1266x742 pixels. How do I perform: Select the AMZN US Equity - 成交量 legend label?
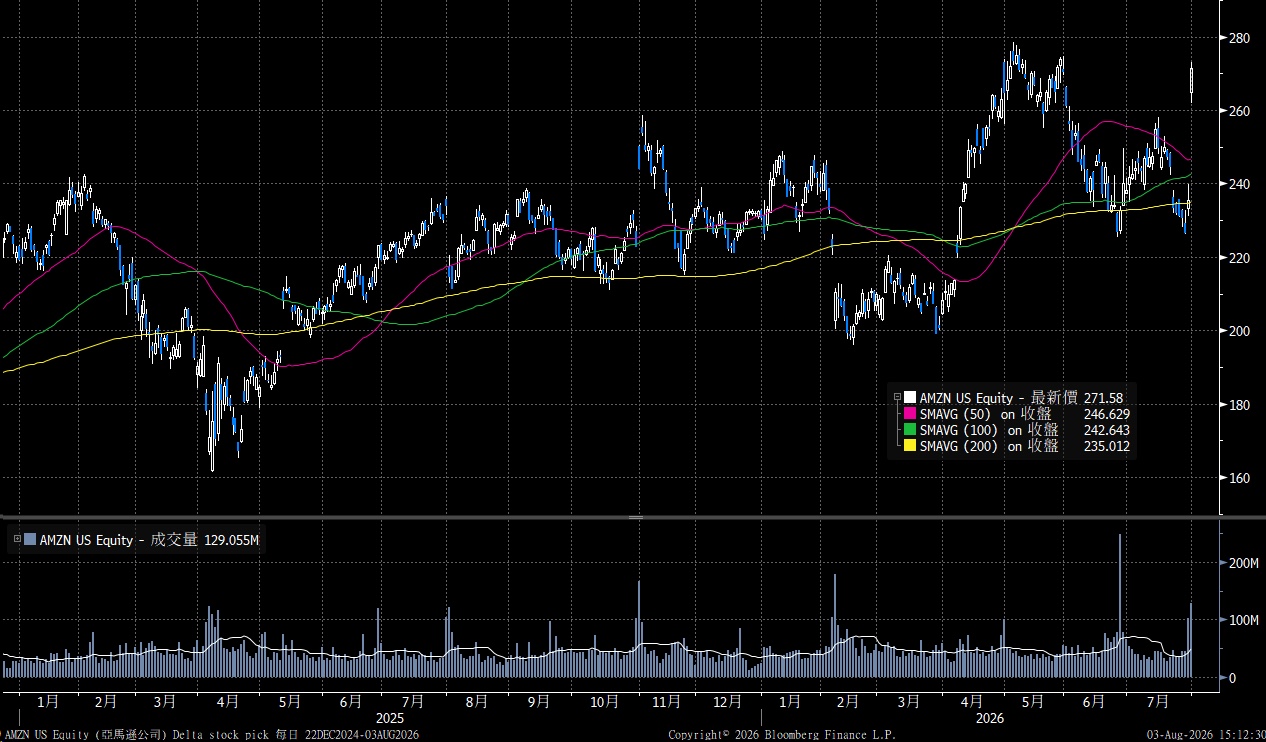tap(120, 540)
